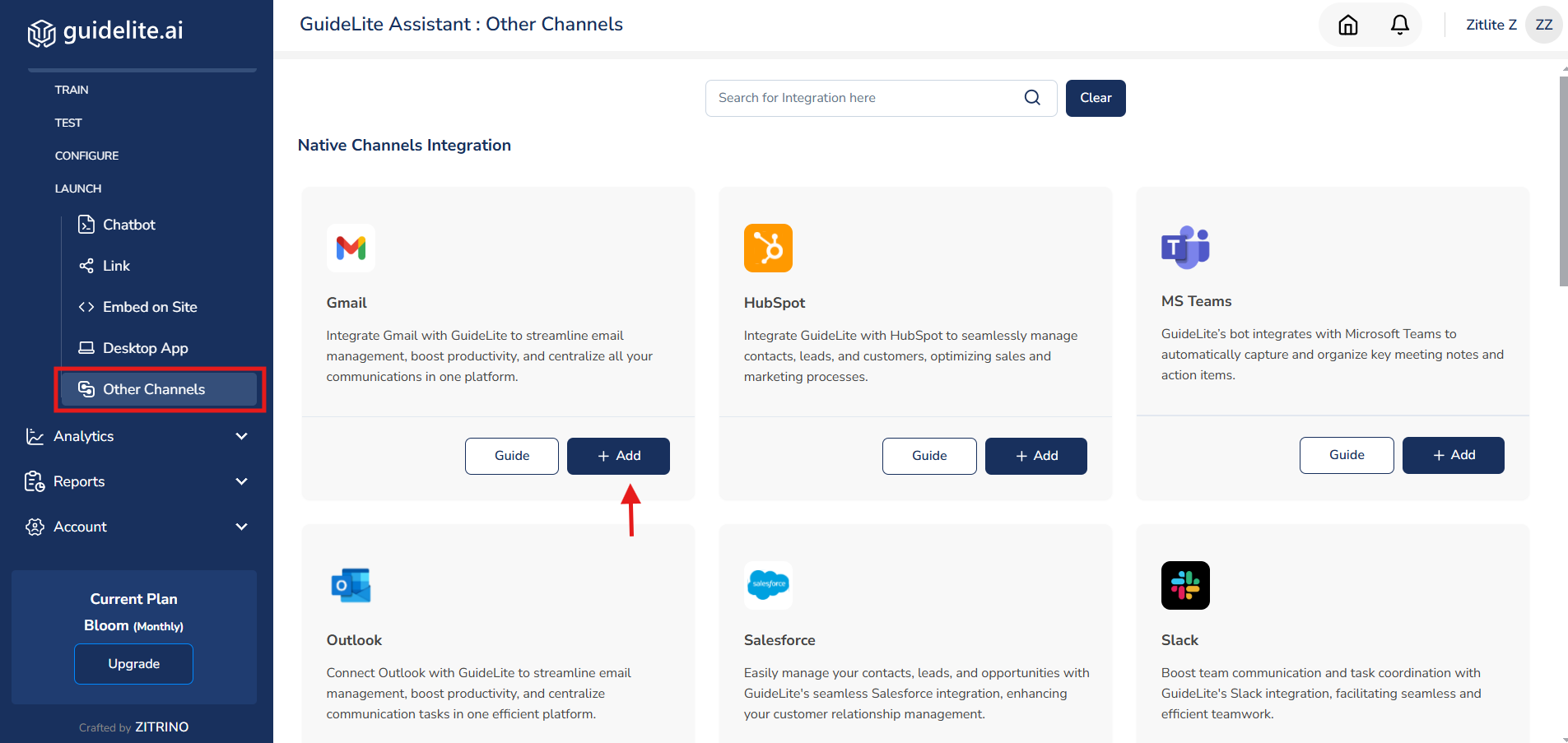Select Embed on Site menu item
1568x743 pixels.
(x=150, y=307)
